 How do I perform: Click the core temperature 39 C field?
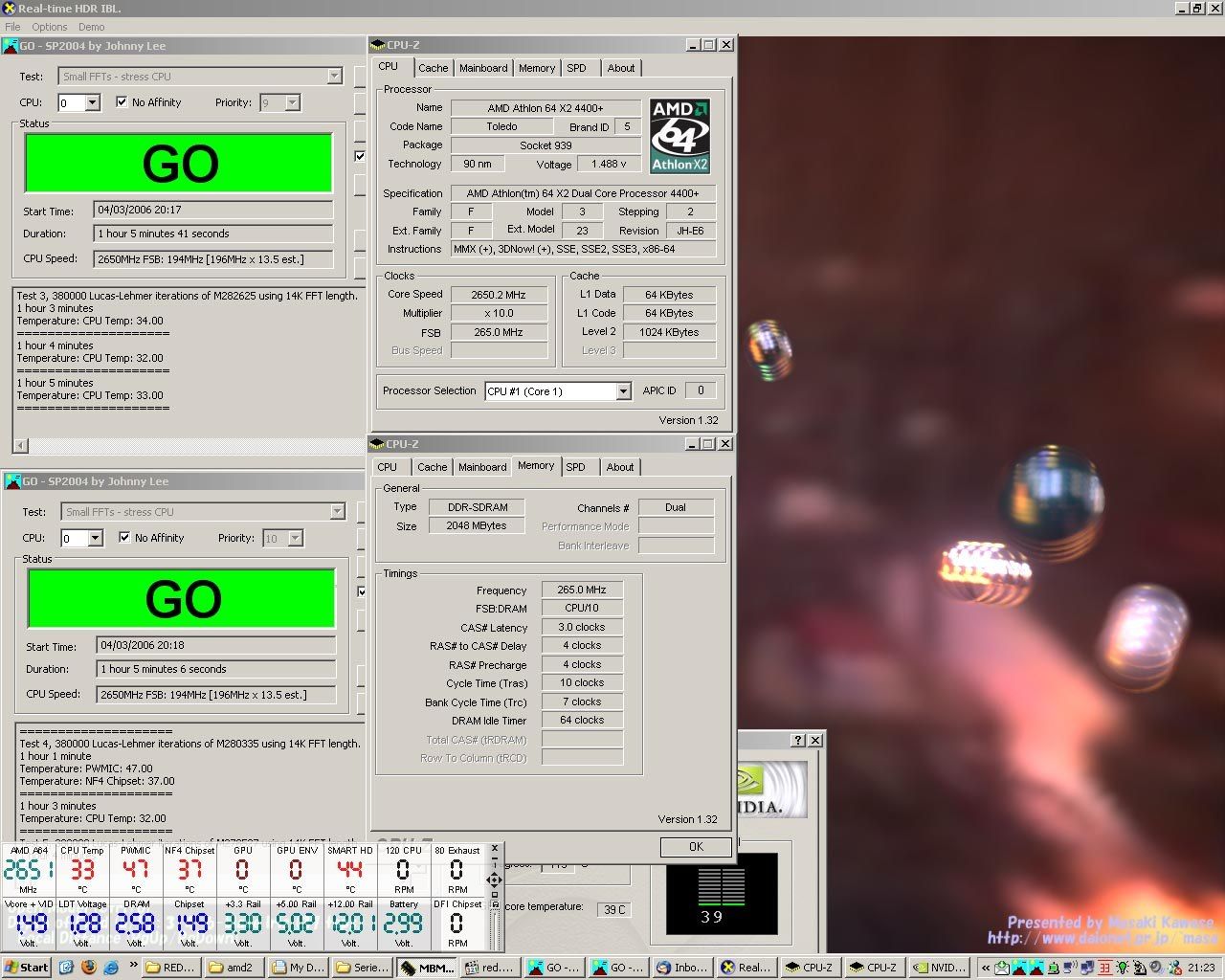[613, 909]
